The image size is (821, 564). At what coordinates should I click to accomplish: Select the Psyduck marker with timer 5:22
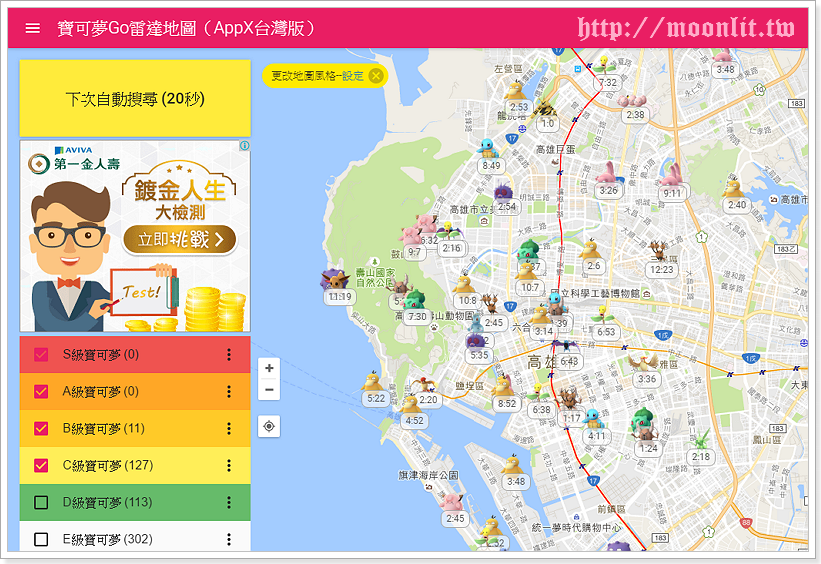point(375,381)
